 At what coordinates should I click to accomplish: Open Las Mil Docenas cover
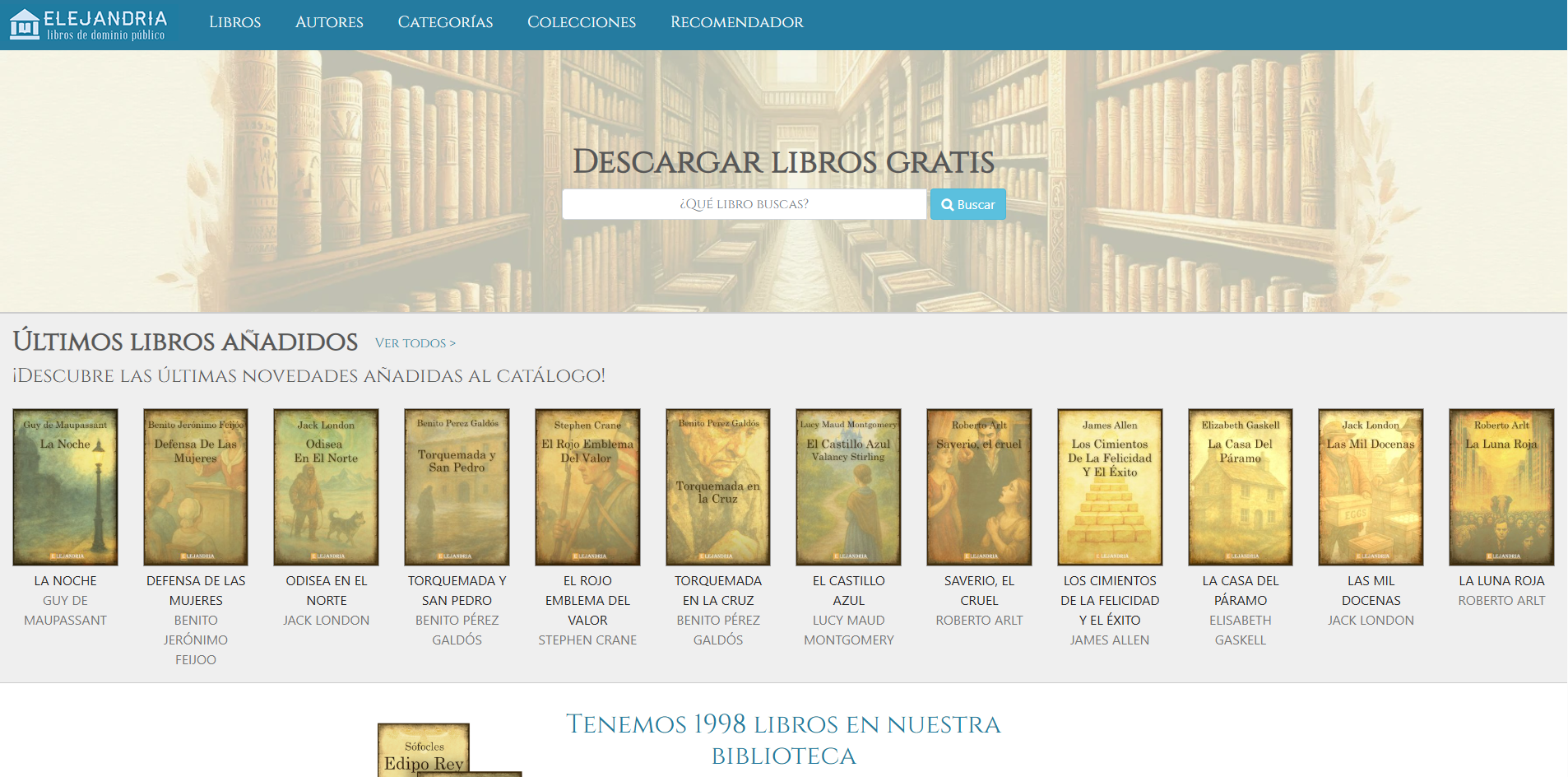pos(1371,487)
